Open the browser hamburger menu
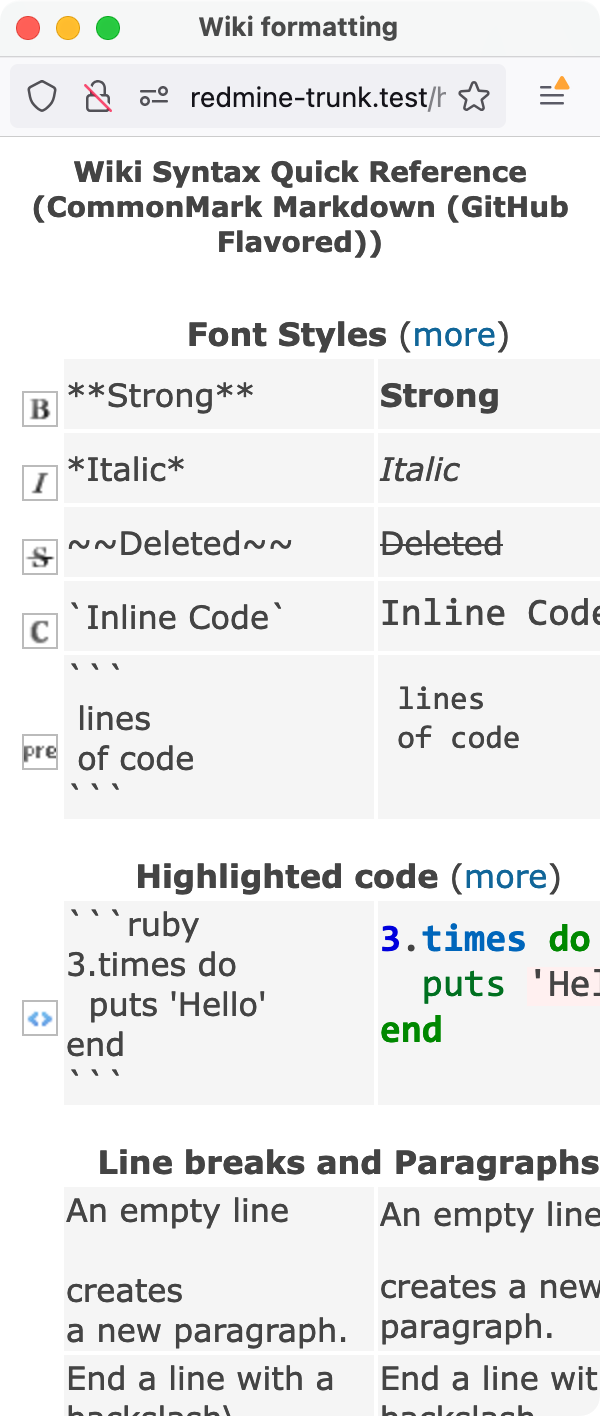 [x=553, y=94]
